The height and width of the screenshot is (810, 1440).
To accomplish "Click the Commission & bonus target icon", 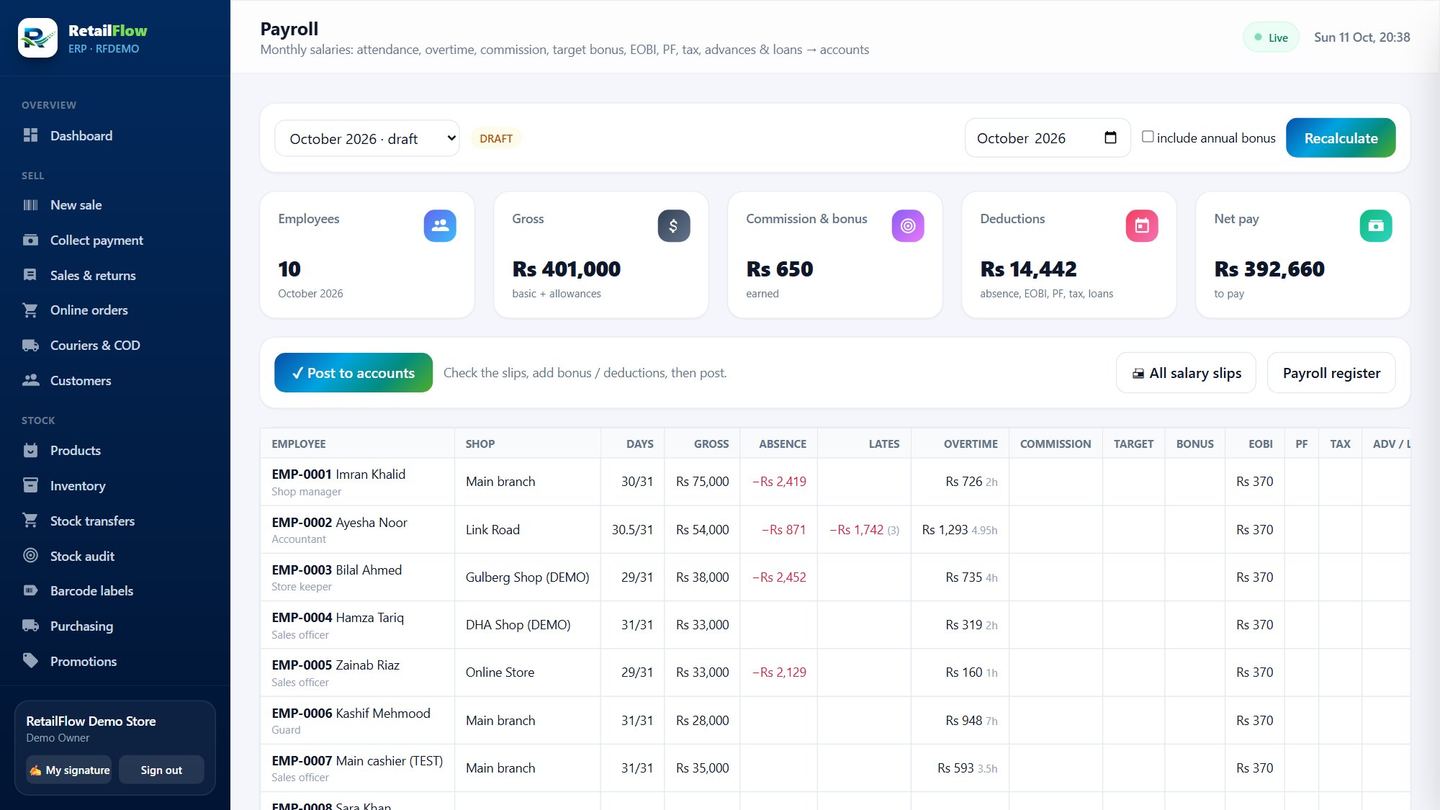I will coord(908,226).
